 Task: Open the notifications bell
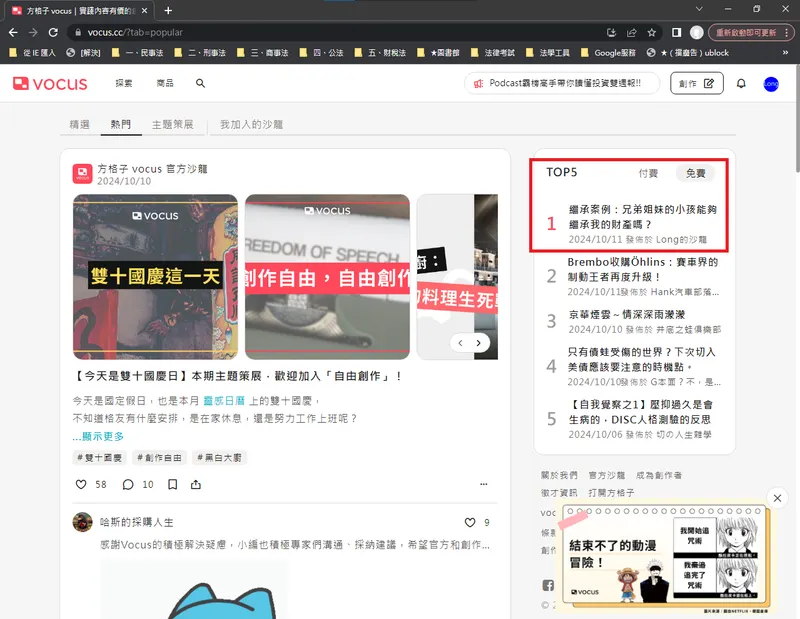pos(741,84)
